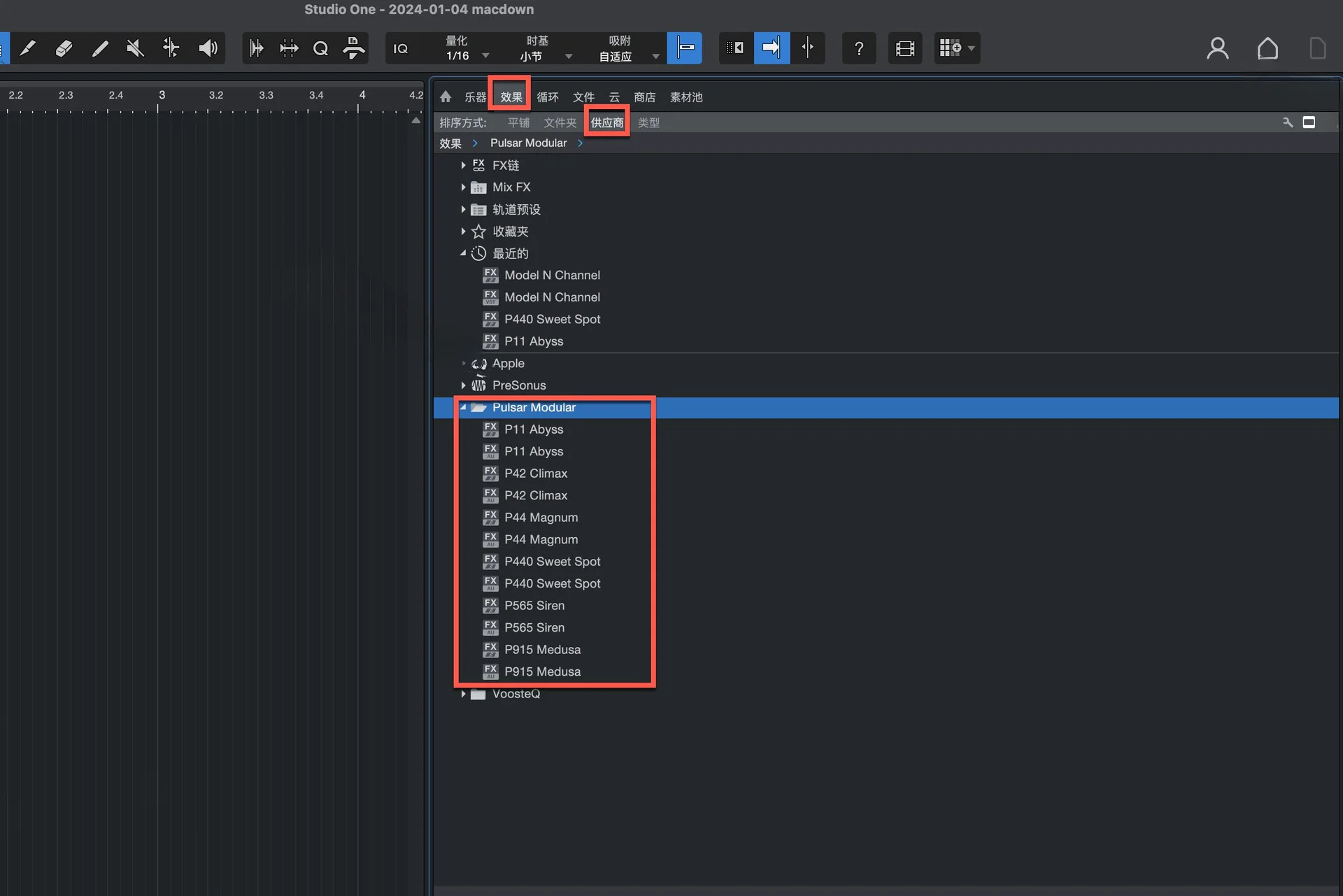The height and width of the screenshot is (896, 1343).
Task: Sort the browser by 类型 type
Action: tap(648, 123)
